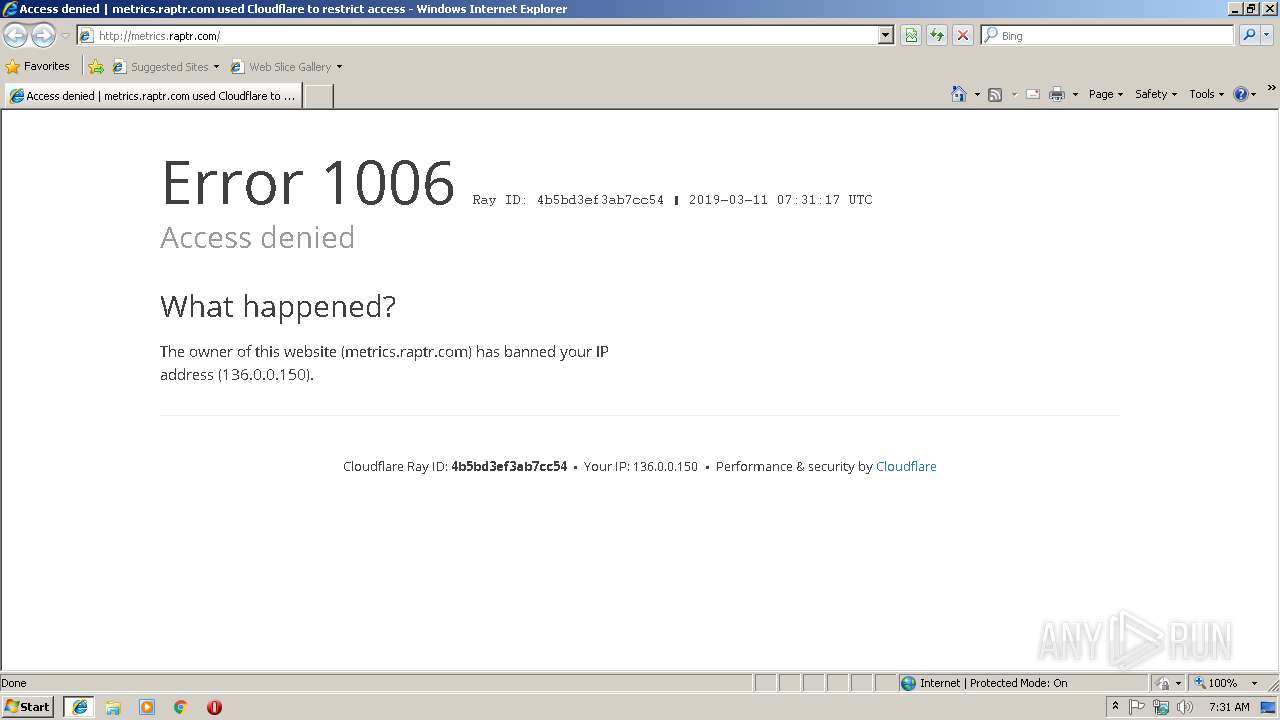Click the Error 1006 heading text
Image resolution: width=1280 pixels, height=720 pixels.
point(308,183)
